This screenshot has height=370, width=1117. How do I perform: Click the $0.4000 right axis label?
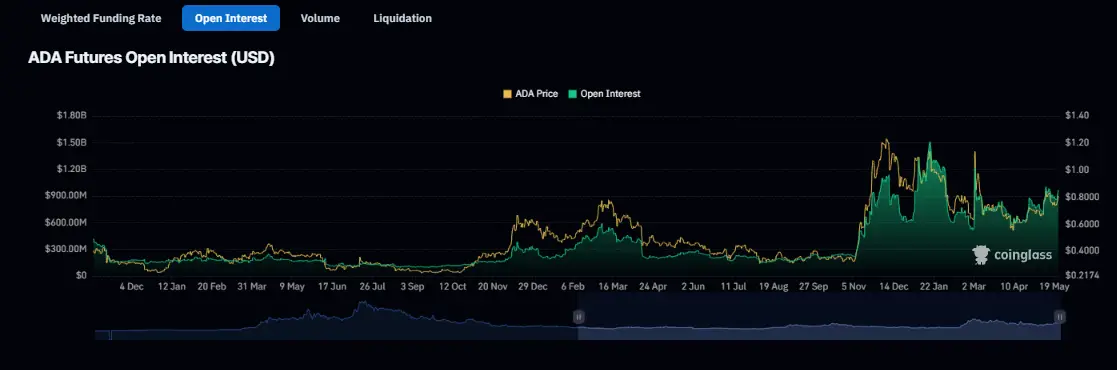pos(1081,251)
